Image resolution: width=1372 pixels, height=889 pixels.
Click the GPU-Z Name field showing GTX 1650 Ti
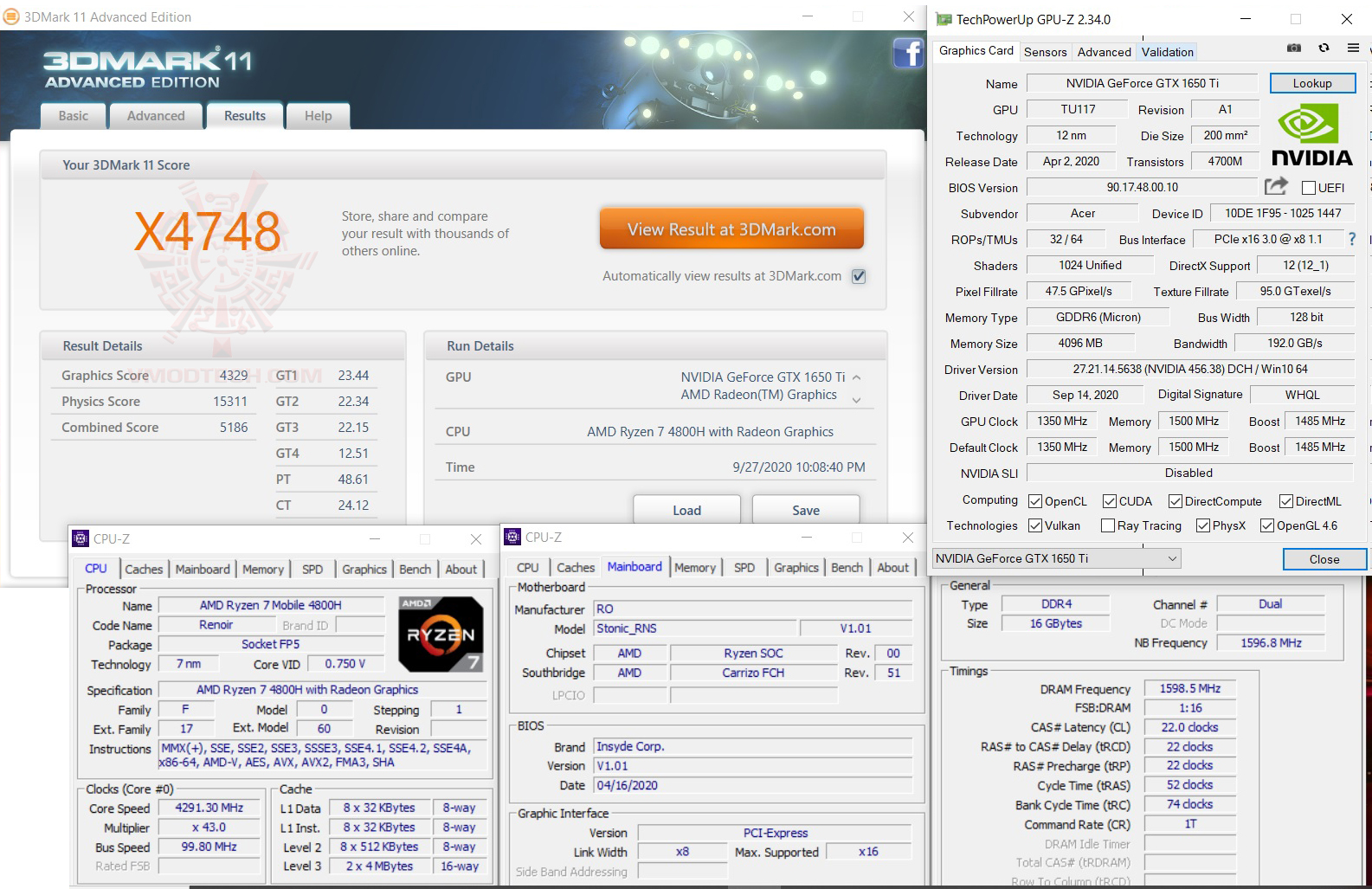(x=1143, y=83)
